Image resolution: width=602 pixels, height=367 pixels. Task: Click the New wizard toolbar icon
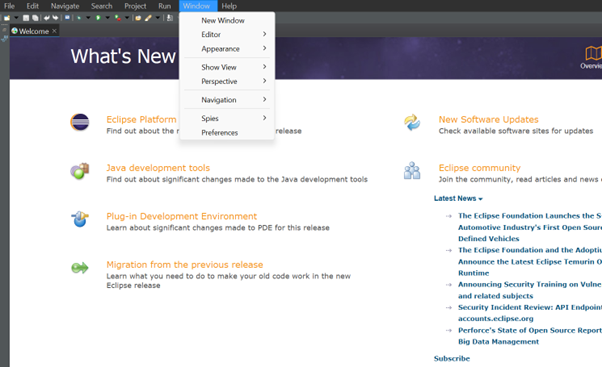click(7, 18)
